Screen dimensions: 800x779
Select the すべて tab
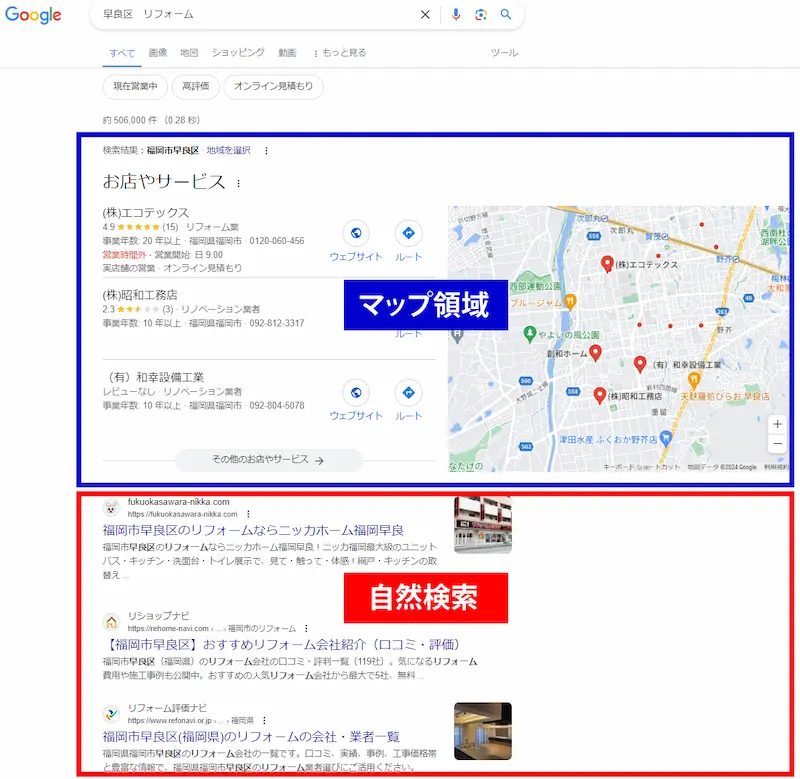[x=122, y=53]
